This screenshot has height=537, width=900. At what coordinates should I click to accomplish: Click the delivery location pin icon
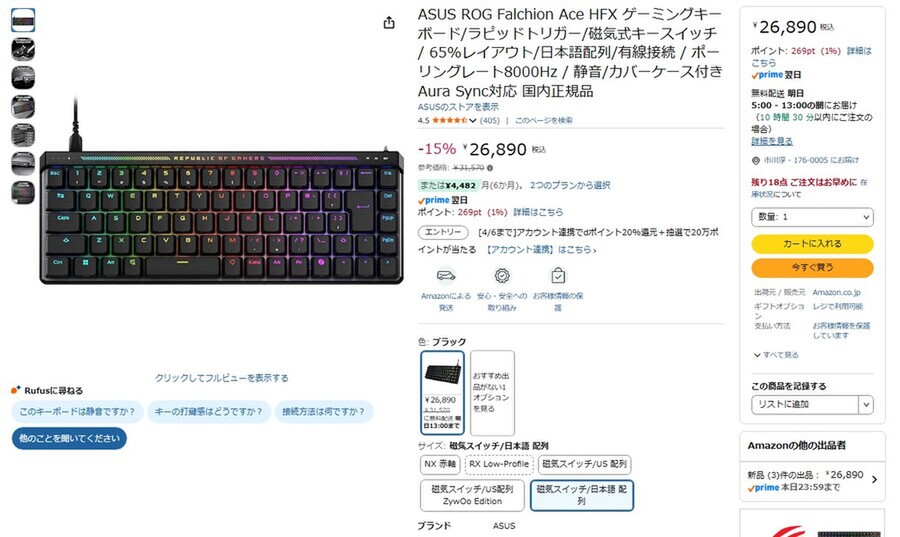[x=755, y=161]
